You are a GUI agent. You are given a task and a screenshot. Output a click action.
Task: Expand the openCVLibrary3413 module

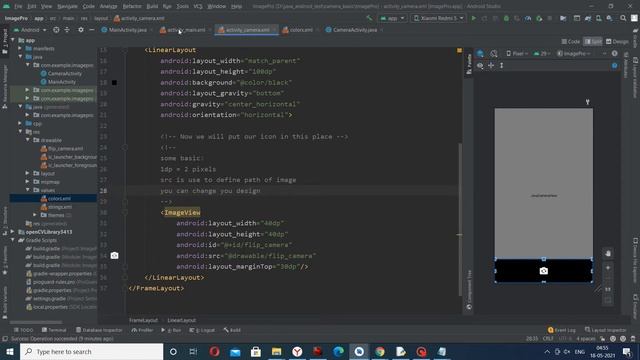[13, 232]
